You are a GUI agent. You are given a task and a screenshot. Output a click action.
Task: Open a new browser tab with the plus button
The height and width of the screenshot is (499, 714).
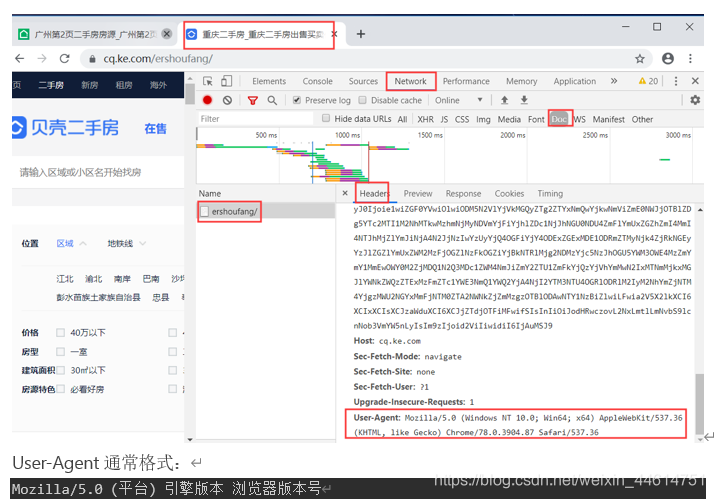tap(361, 34)
